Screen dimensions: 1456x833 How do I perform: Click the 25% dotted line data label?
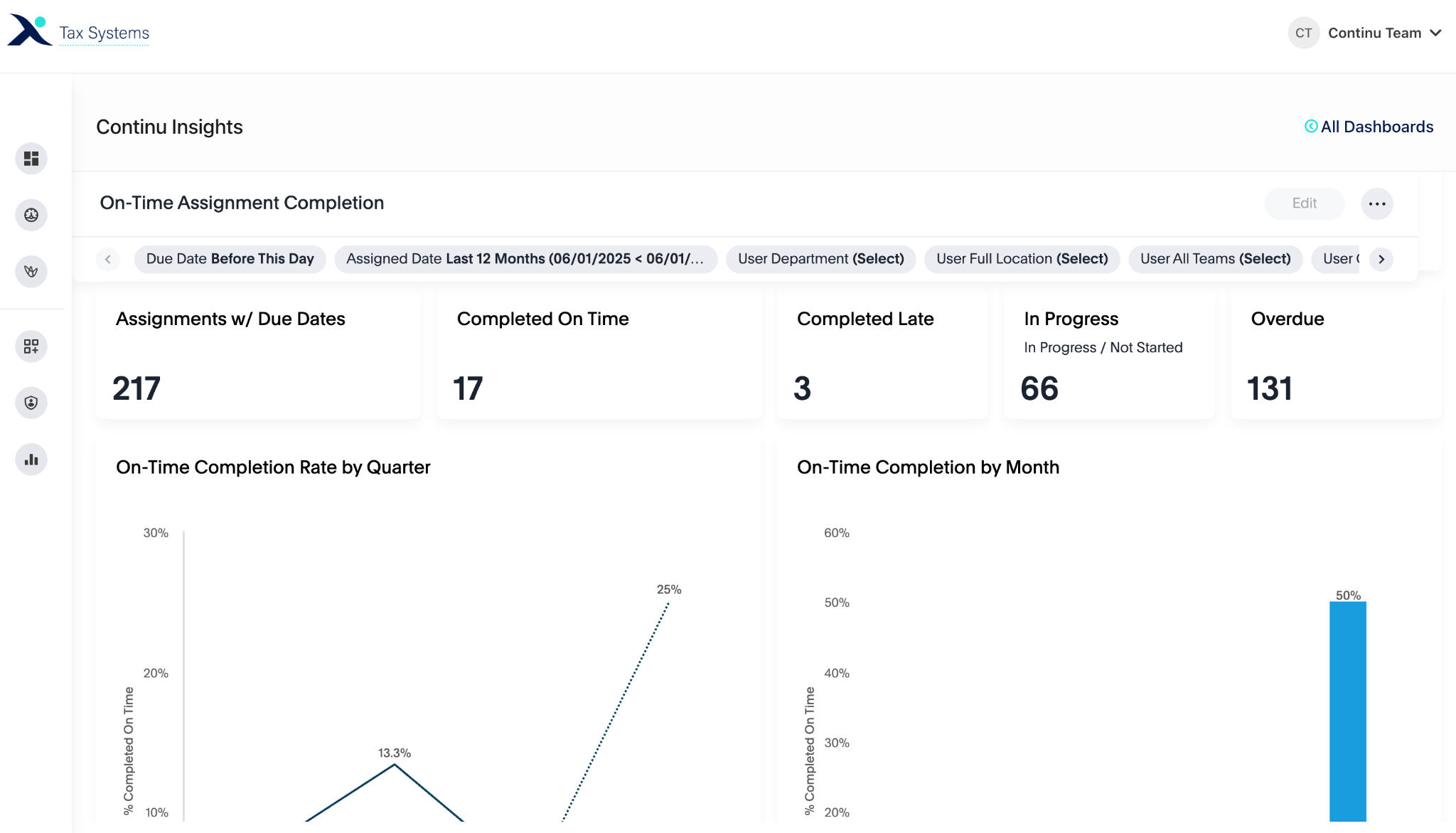click(x=669, y=589)
